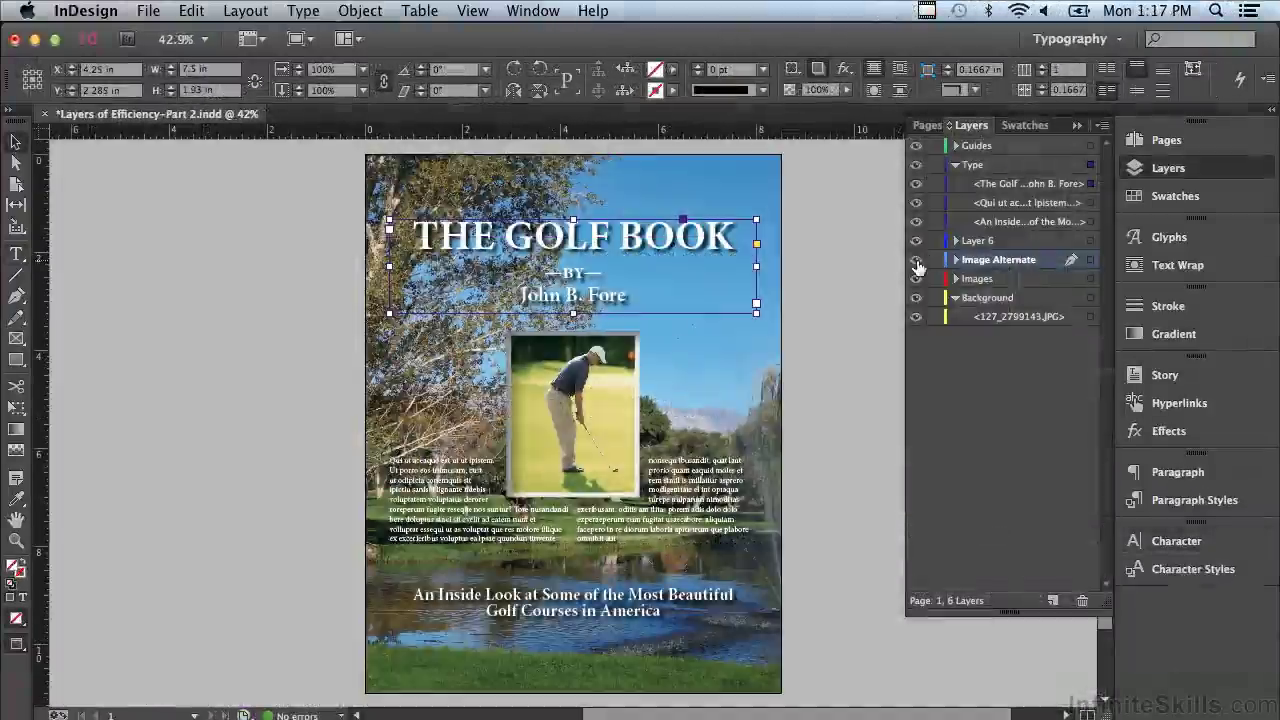This screenshot has width=1280, height=720.
Task: Toggle eye for The Golf...ohn B. Fore item
Action: 916,184
